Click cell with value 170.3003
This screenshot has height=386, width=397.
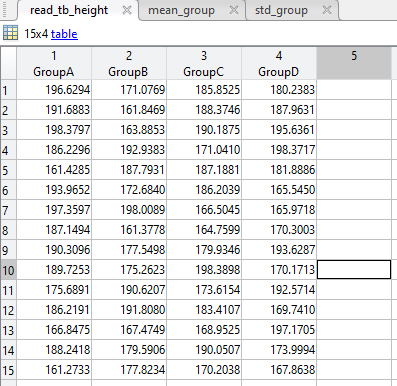tap(279, 230)
